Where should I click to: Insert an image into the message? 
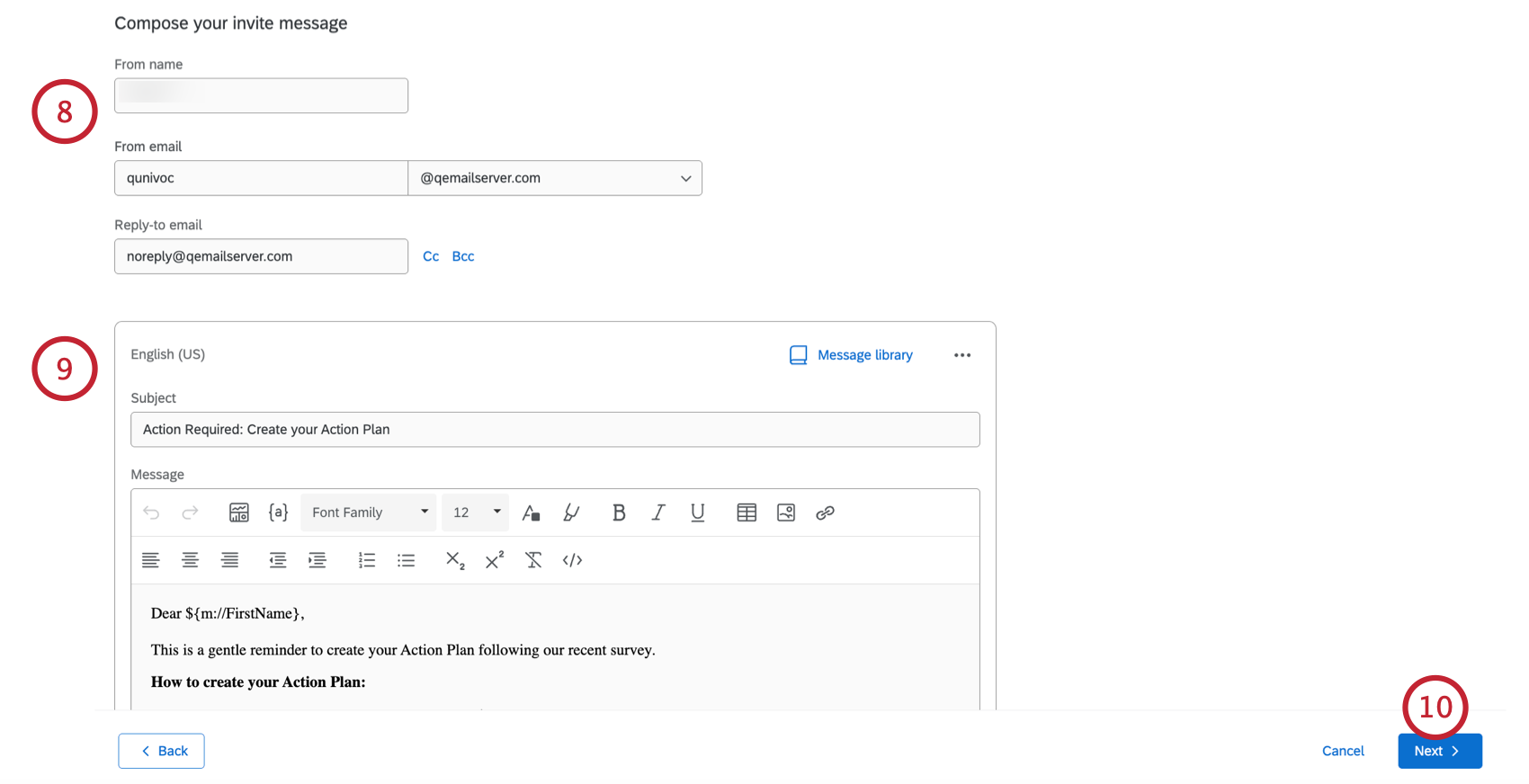tap(786, 512)
